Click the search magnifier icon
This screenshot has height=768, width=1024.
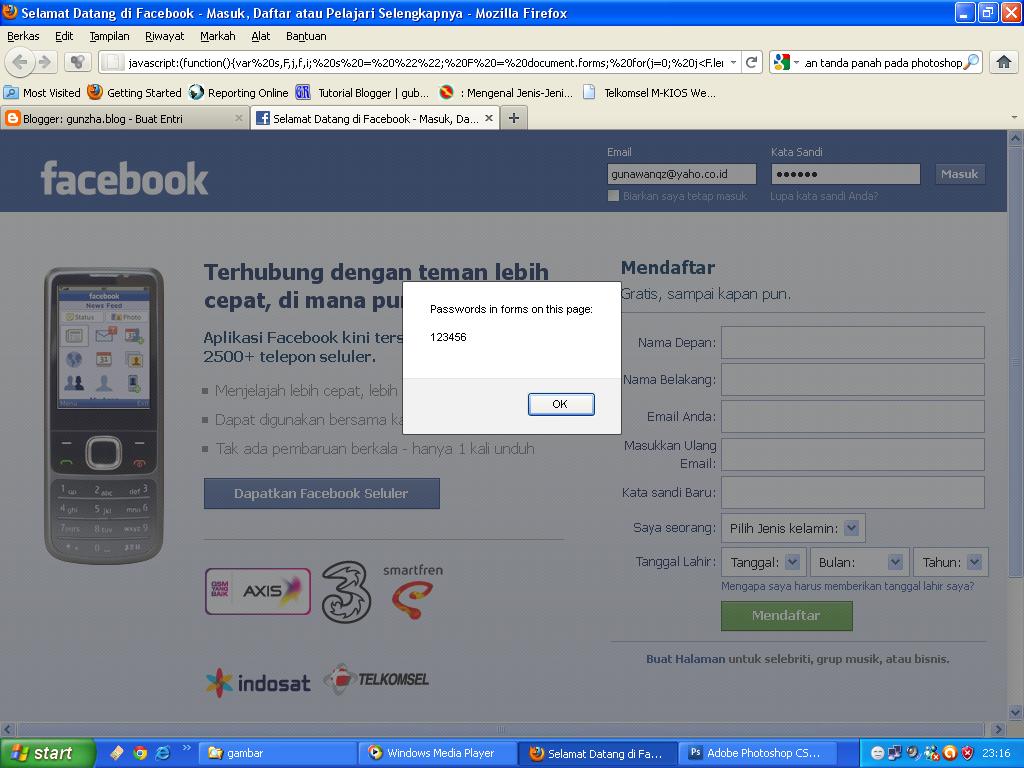point(972,63)
